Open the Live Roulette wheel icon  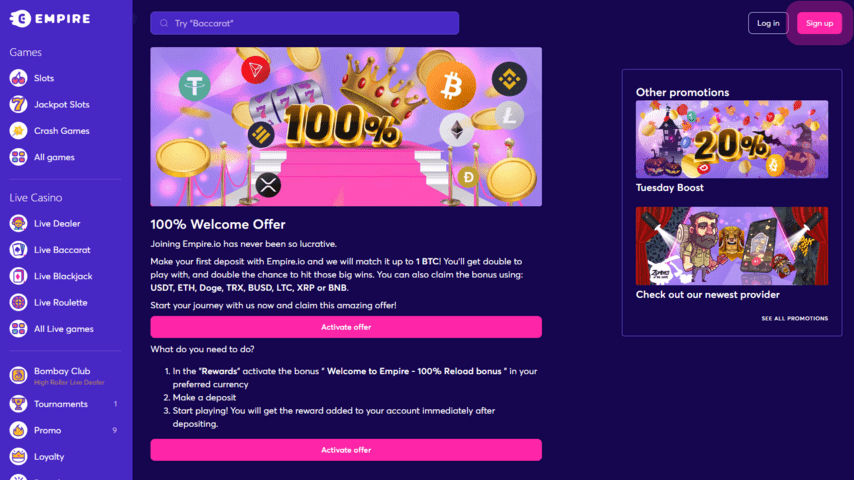18,302
